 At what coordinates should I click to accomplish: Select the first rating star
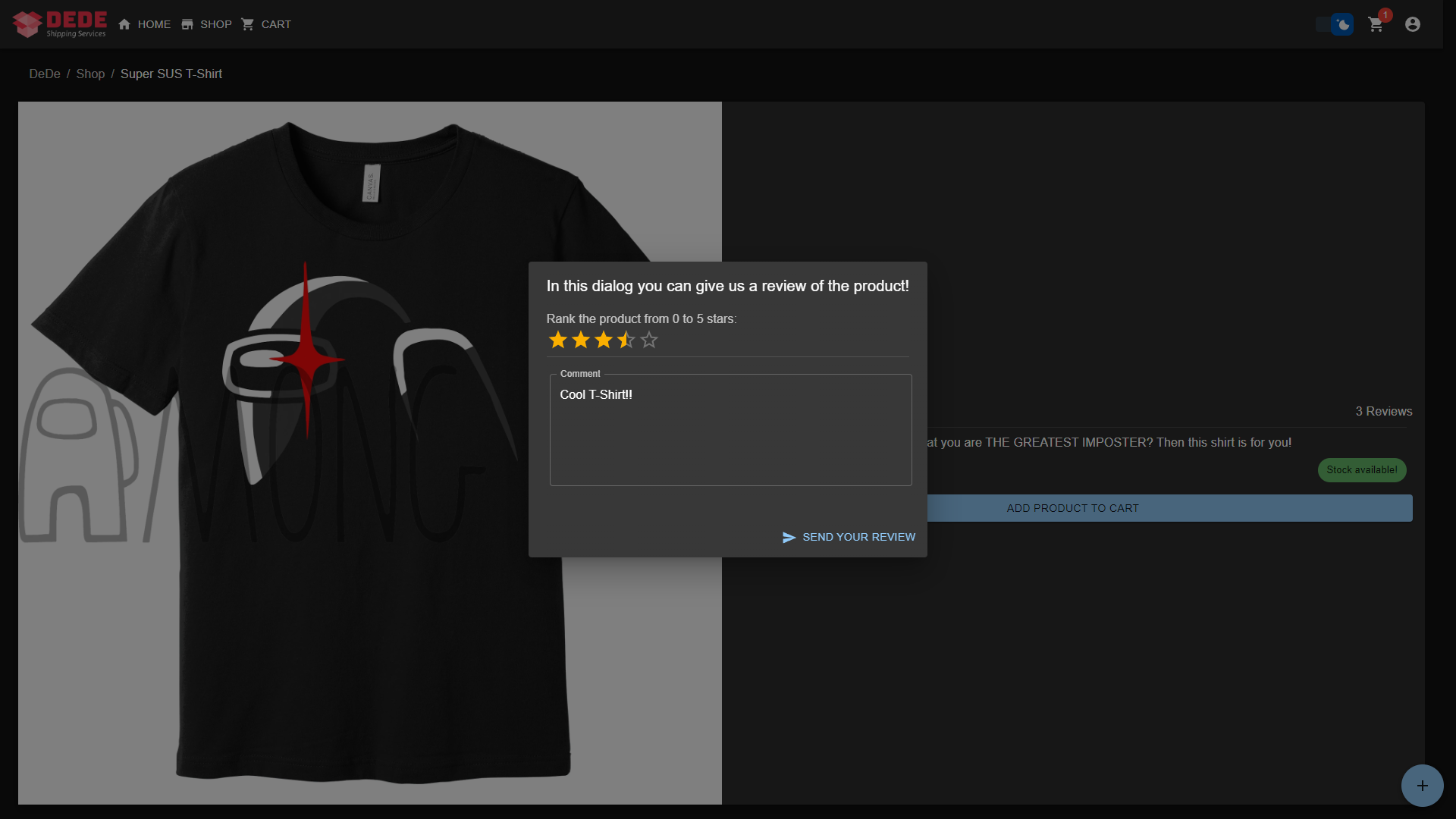point(558,340)
